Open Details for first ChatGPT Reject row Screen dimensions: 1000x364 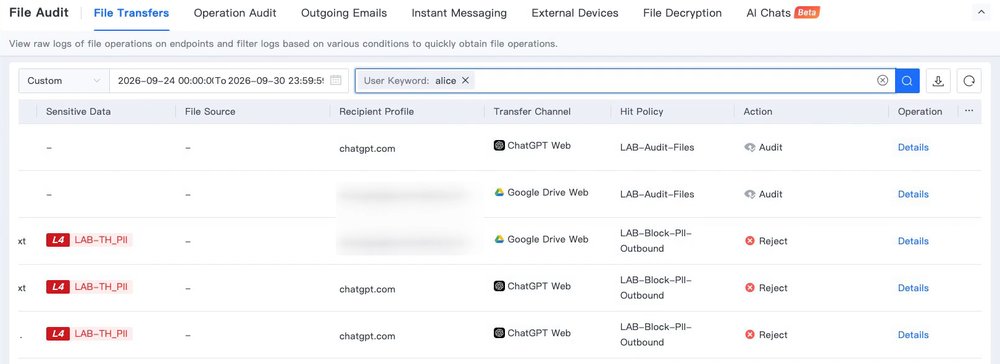point(913,288)
